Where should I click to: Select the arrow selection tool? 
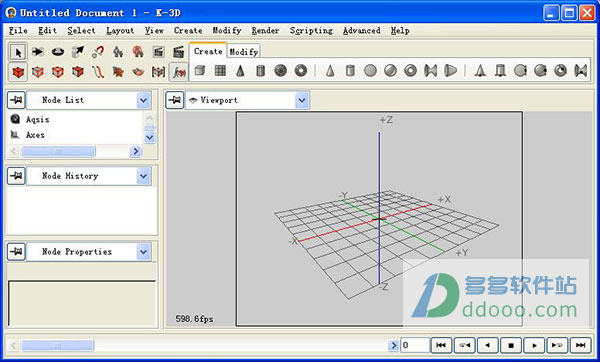18,52
